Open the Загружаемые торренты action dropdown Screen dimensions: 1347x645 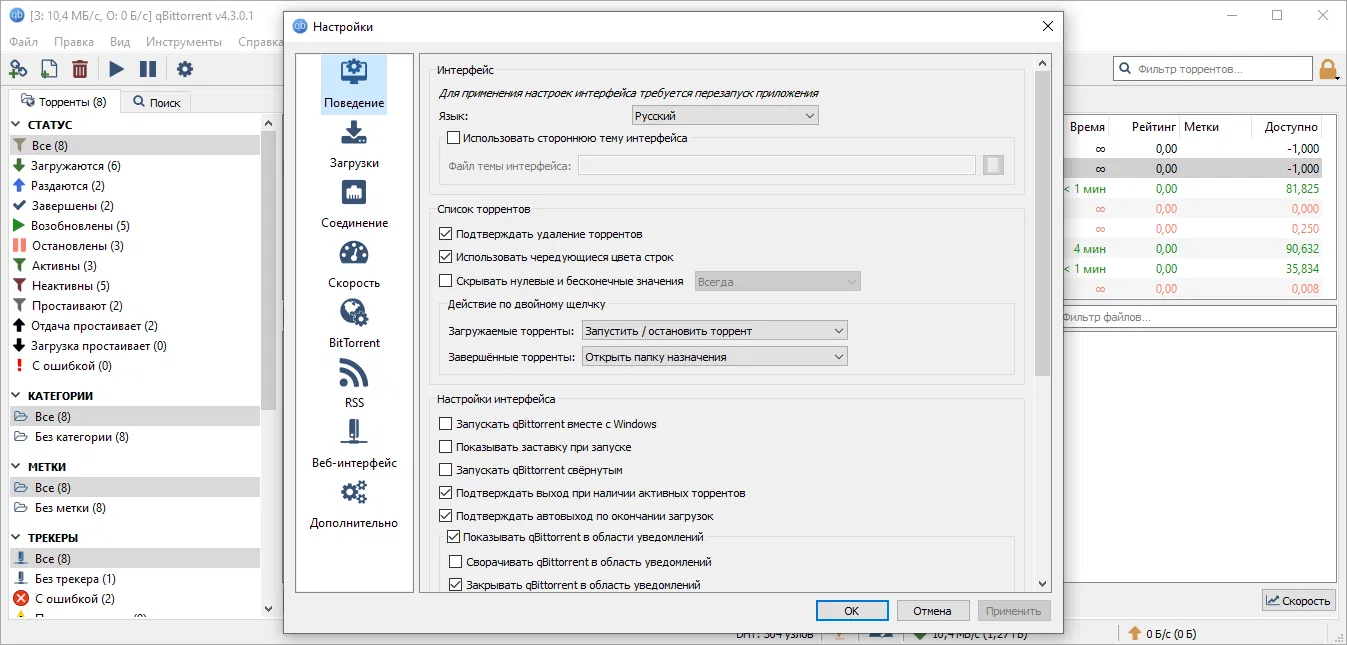(714, 330)
